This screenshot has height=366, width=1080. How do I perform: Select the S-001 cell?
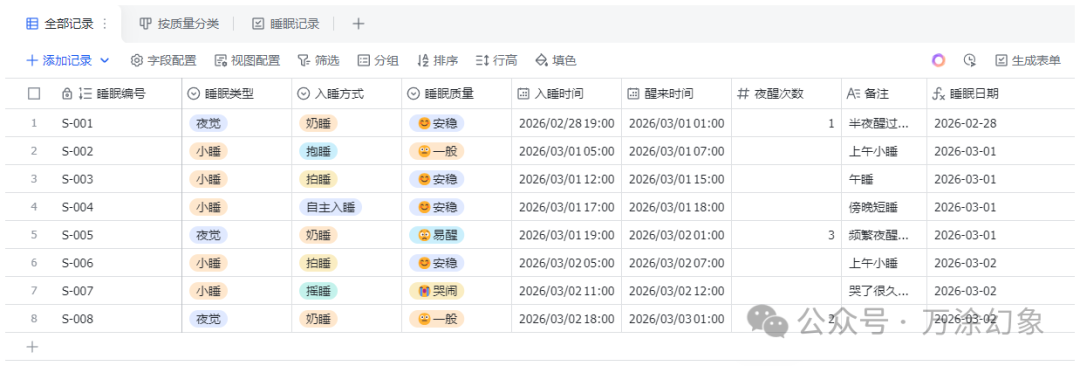(118, 123)
